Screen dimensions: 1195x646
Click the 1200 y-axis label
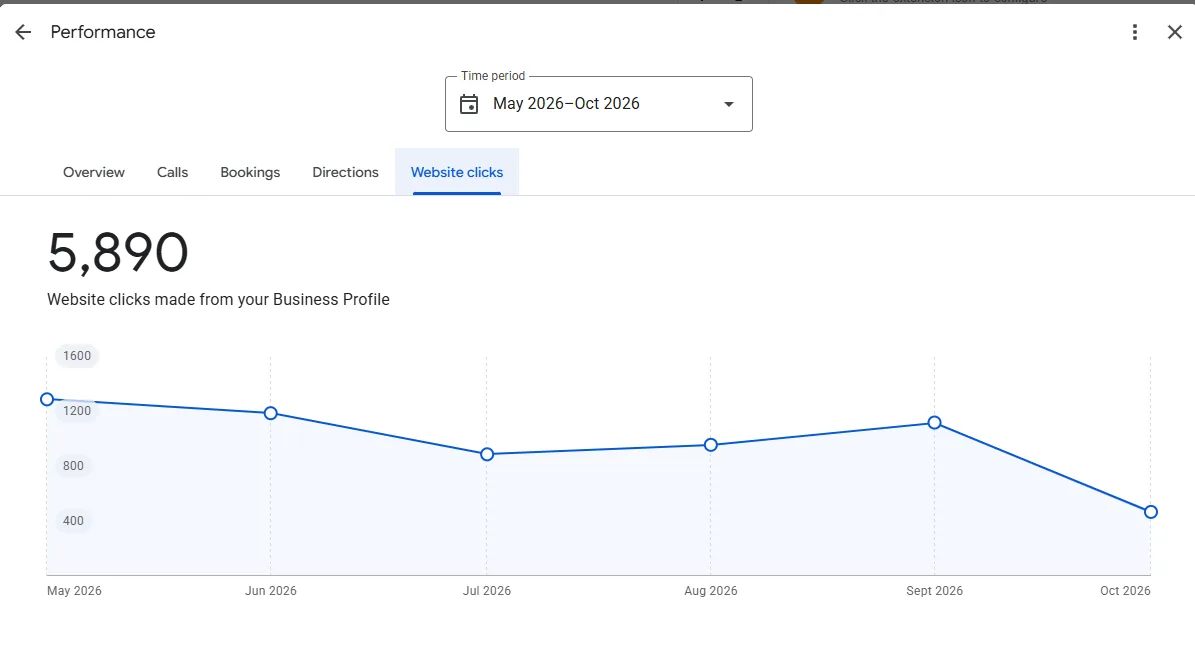(77, 411)
